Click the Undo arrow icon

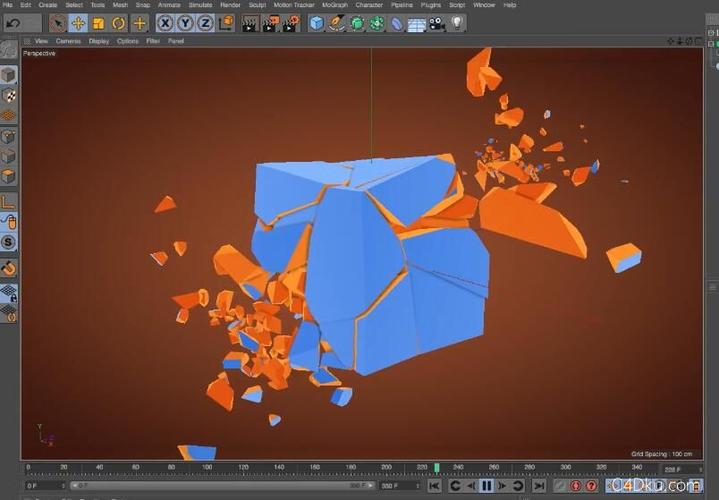(x=13, y=23)
